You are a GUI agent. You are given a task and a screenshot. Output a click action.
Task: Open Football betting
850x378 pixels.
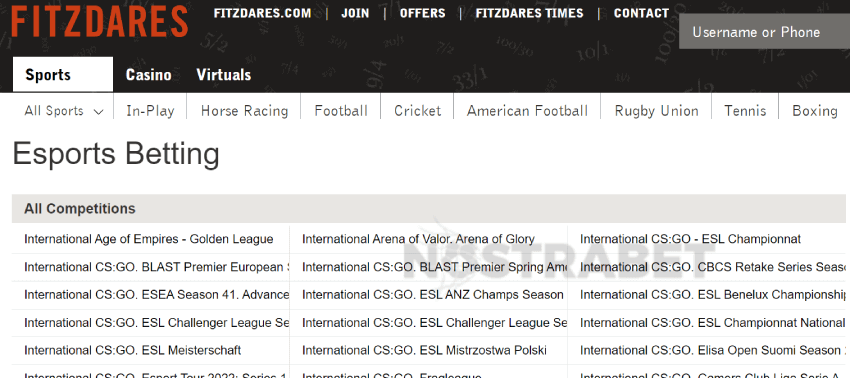tap(341, 111)
